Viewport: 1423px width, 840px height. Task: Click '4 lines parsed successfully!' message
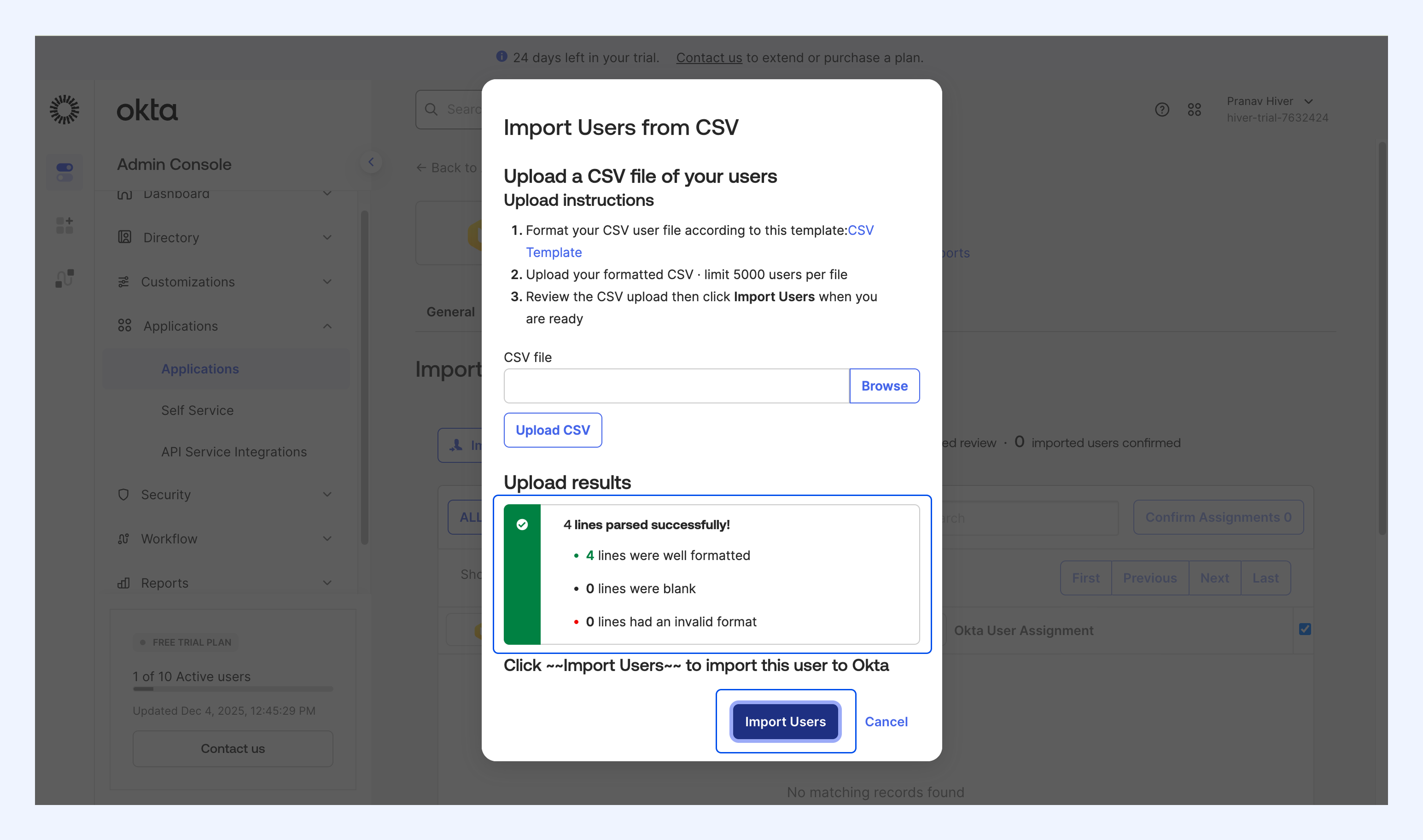click(647, 525)
